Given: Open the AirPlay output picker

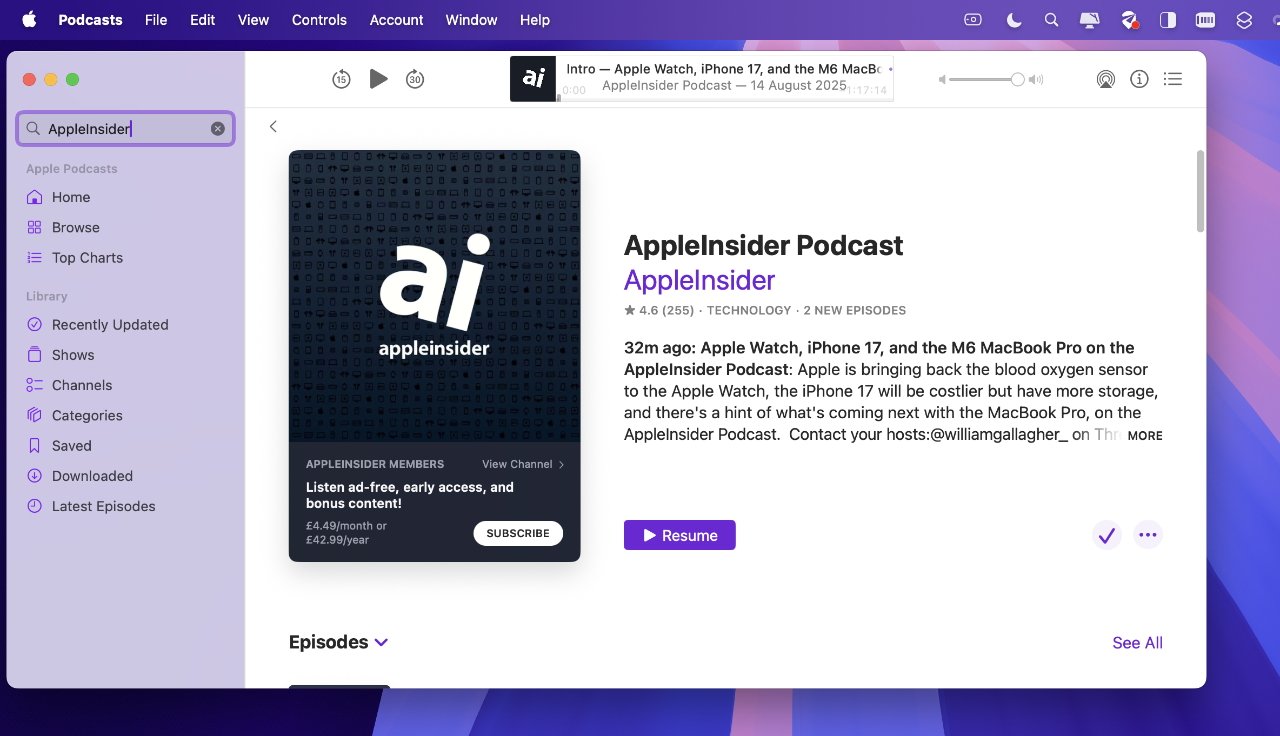Looking at the screenshot, I should (x=1106, y=78).
